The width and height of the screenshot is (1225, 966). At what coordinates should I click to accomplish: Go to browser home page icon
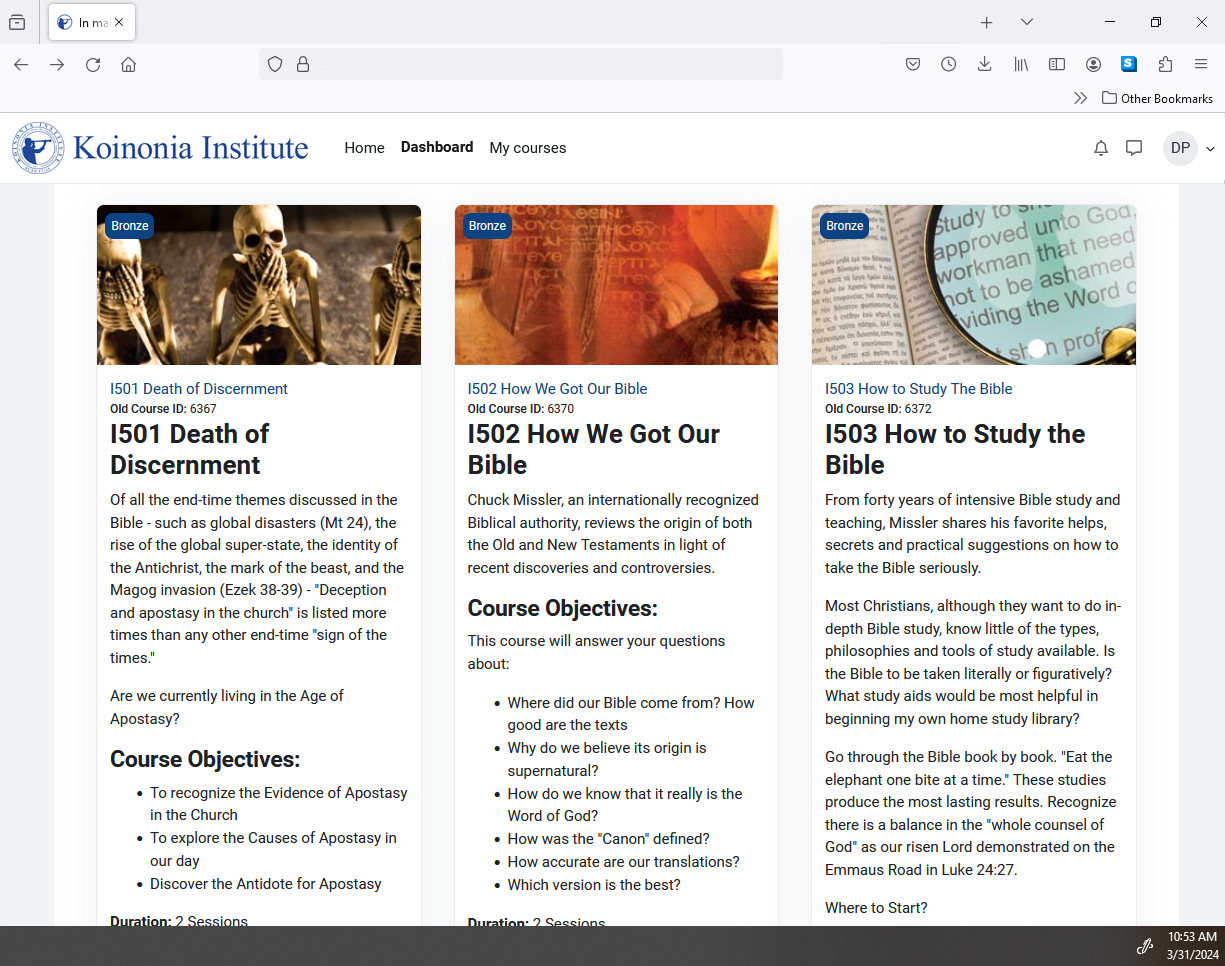click(x=128, y=64)
